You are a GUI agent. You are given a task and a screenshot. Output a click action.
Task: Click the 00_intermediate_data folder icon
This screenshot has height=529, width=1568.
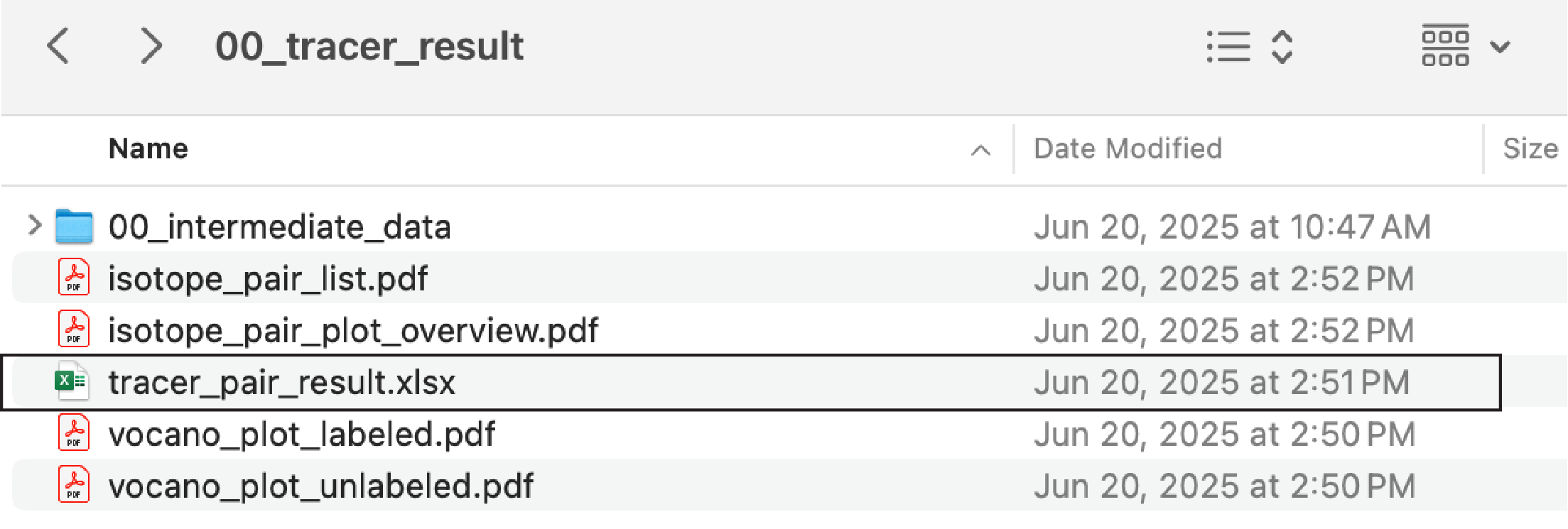click(74, 227)
